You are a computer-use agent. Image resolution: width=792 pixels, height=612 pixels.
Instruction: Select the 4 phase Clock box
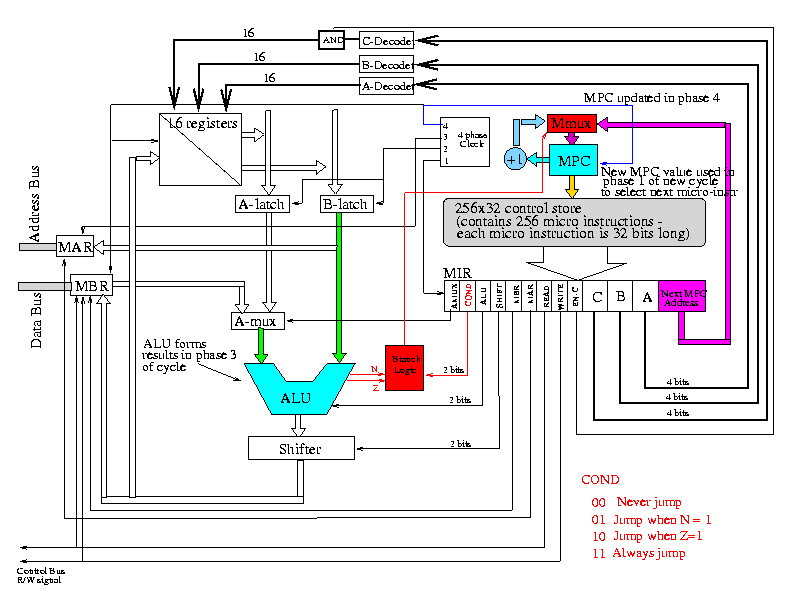(465, 142)
